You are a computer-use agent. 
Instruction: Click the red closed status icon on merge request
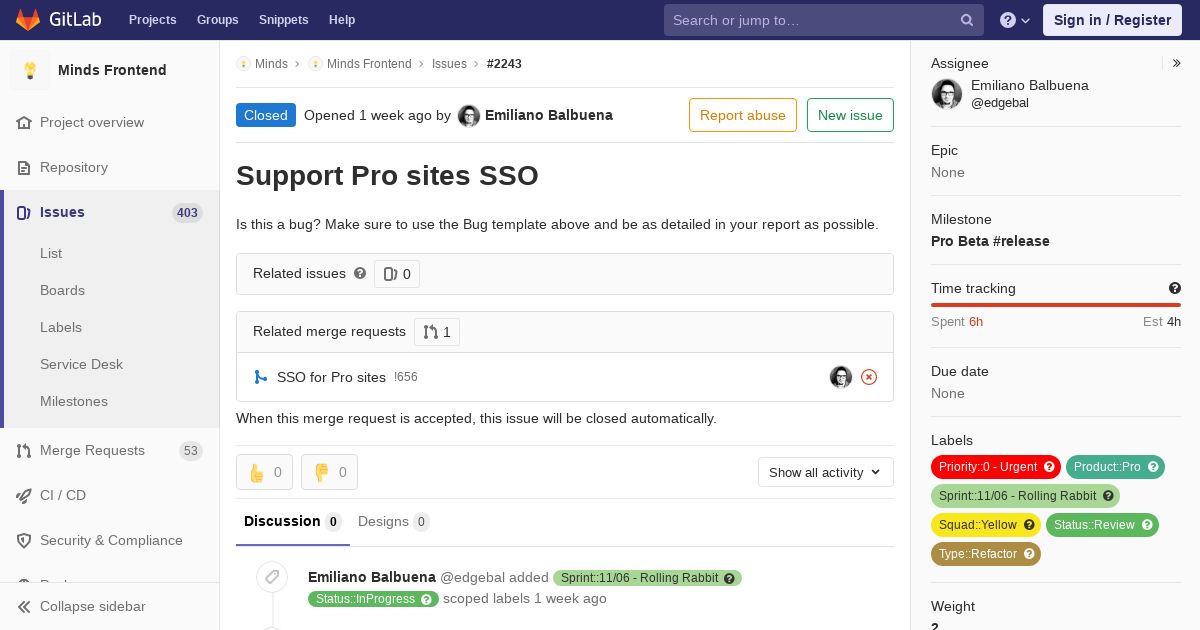pyautogui.click(x=869, y=377)
